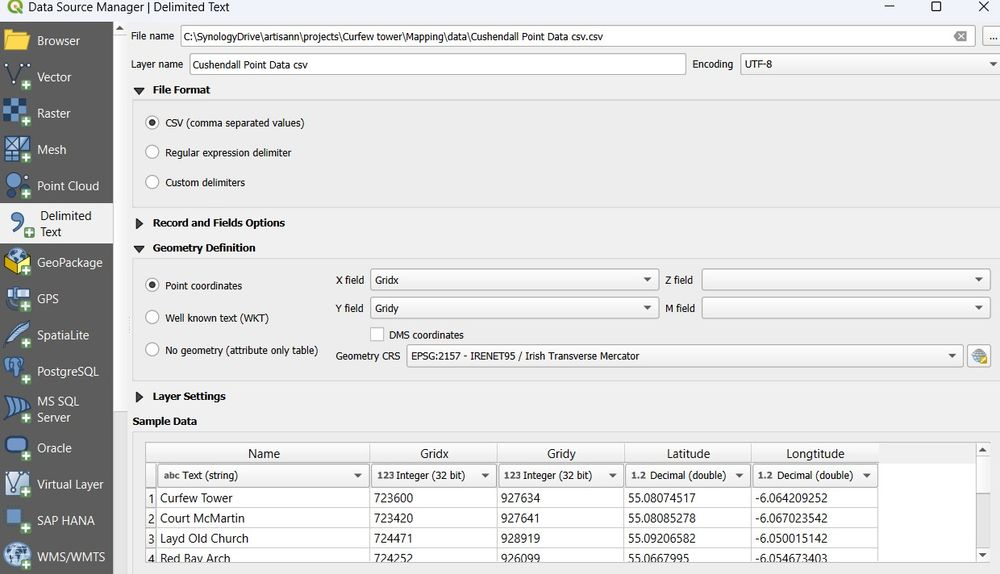Switch to the Browser tab label
The width and height of the screenshot is (1000, 574).
[58, 41]
